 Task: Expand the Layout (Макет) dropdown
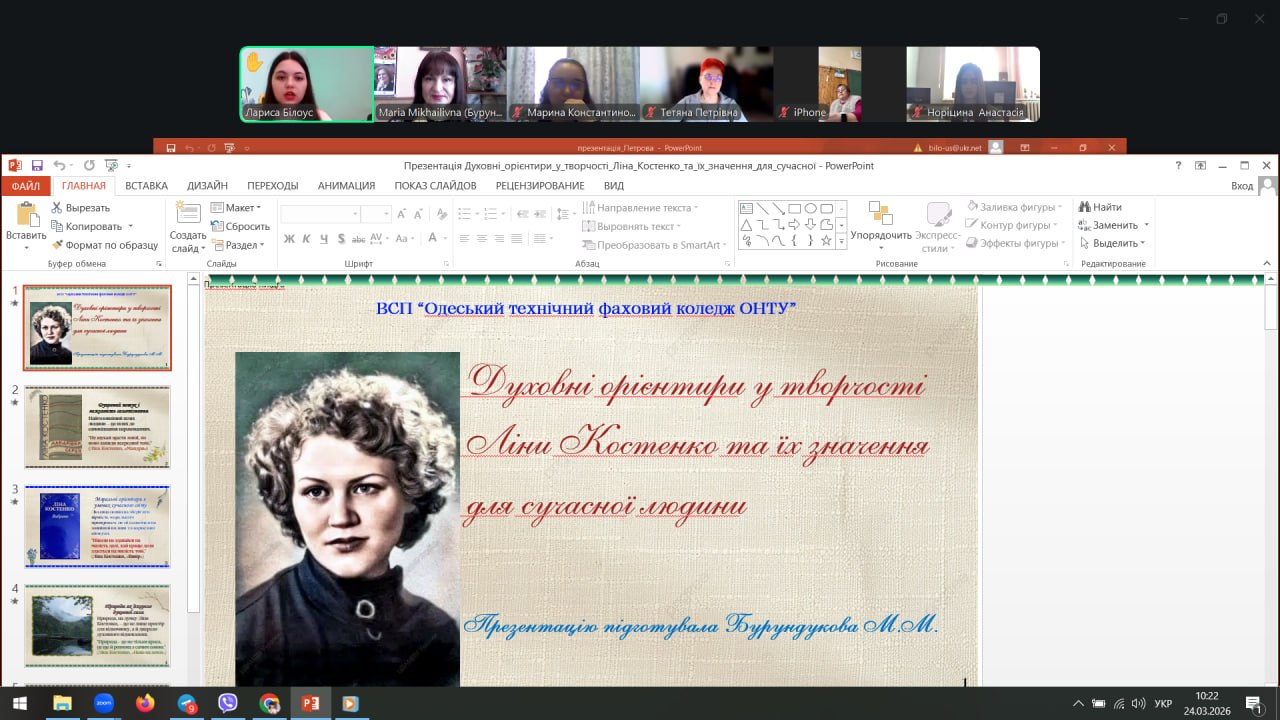pyautogui.click(x=236, y=208)
